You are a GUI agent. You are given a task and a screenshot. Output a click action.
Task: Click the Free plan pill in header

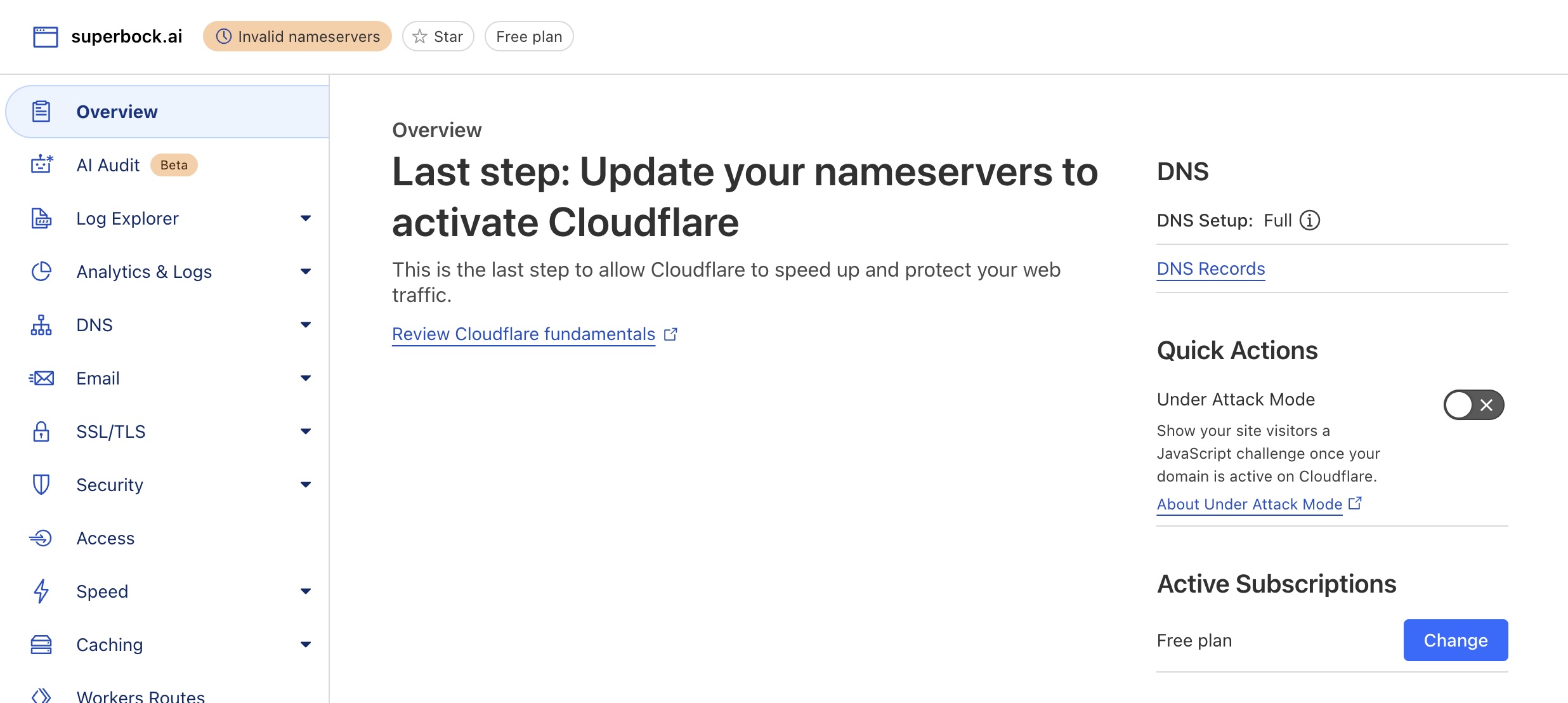tap(529, 37)
